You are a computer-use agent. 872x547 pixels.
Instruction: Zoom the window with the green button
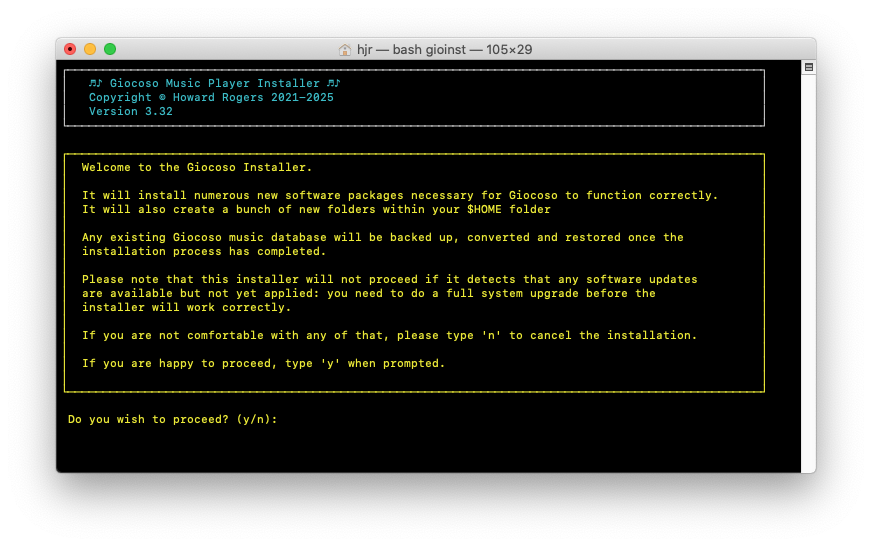pos(110,49)
